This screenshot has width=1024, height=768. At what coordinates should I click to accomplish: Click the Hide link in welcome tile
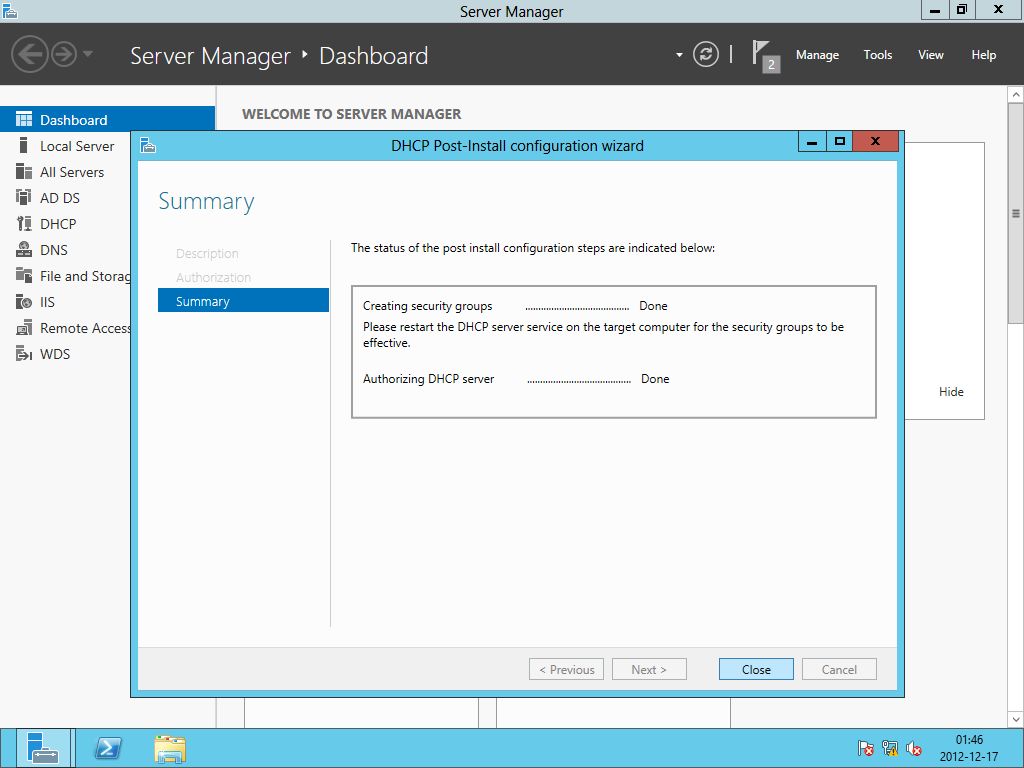(x=951, y=392)
